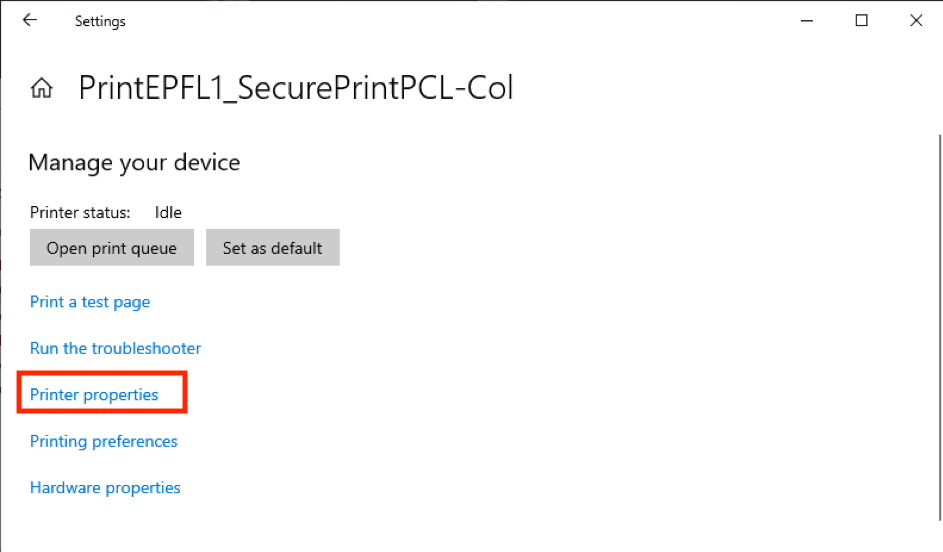Click the Printer status label
Image resolution: width=943 pixels, height=552 pixels.
[80, 212]
